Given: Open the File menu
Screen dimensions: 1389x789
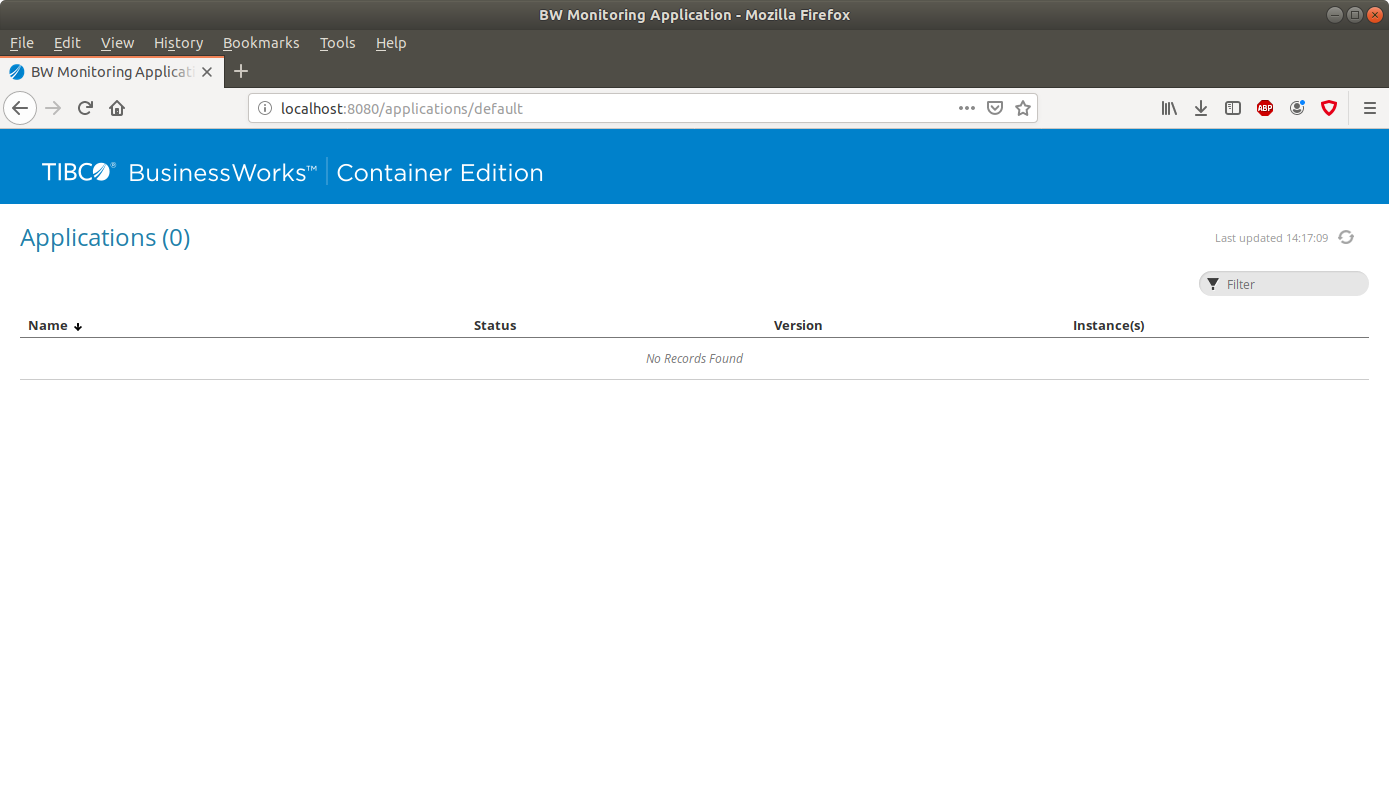Looking at the screenshot, I should [22, 43].
